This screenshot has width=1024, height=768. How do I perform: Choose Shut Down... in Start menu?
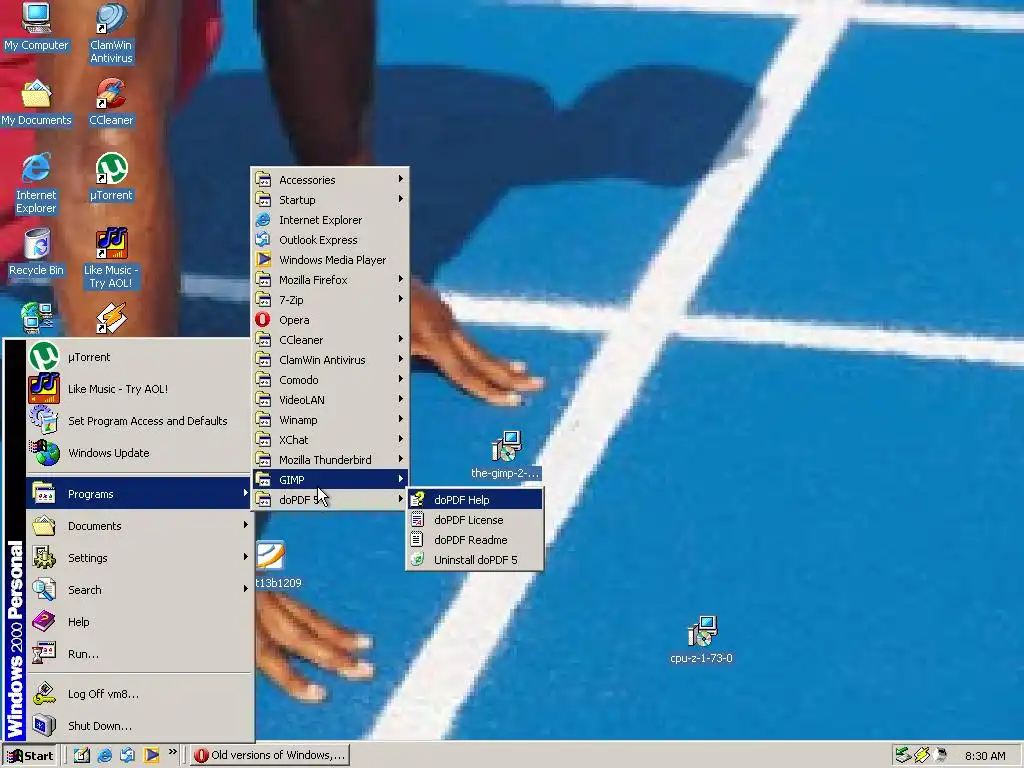click(138, 726)
